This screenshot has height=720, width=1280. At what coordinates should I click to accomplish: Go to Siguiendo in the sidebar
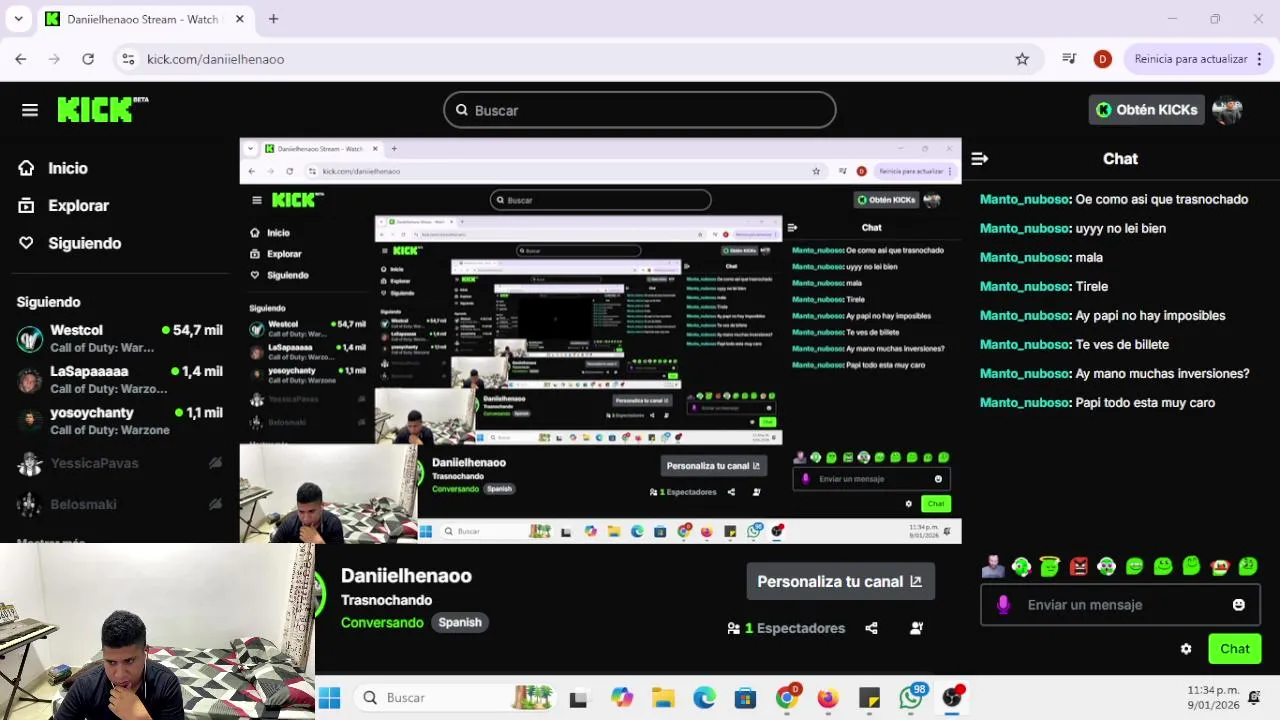(85, 243)
